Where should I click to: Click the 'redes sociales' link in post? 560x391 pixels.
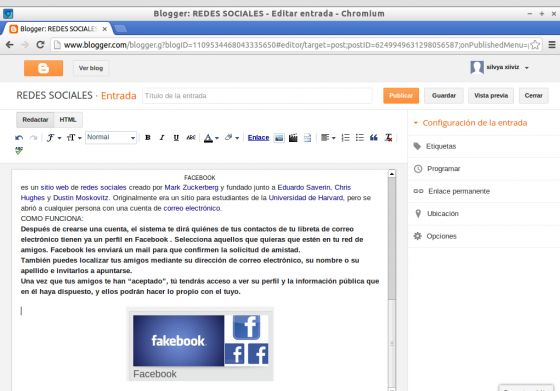(103, 187)
